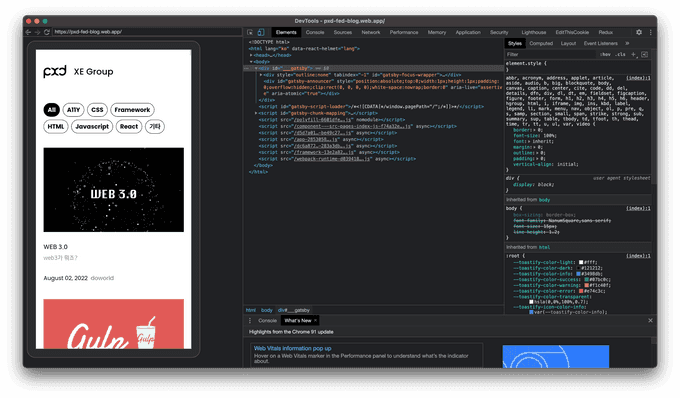Open the drawer three-dot menu
The width and height of the screenshot is (680, 398).
tap(250, 321)
